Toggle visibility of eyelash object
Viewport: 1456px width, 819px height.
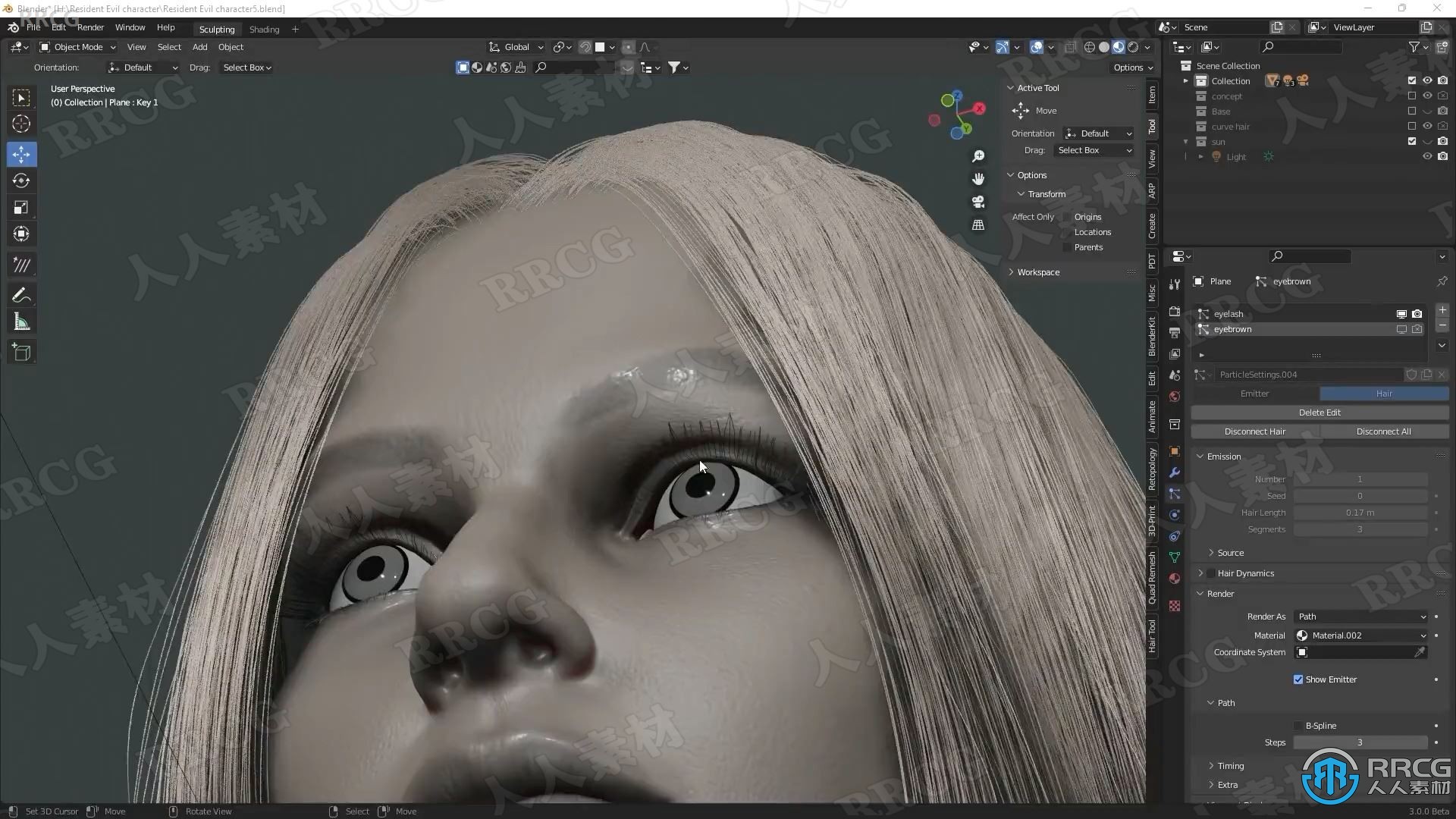click(1402, 313)
